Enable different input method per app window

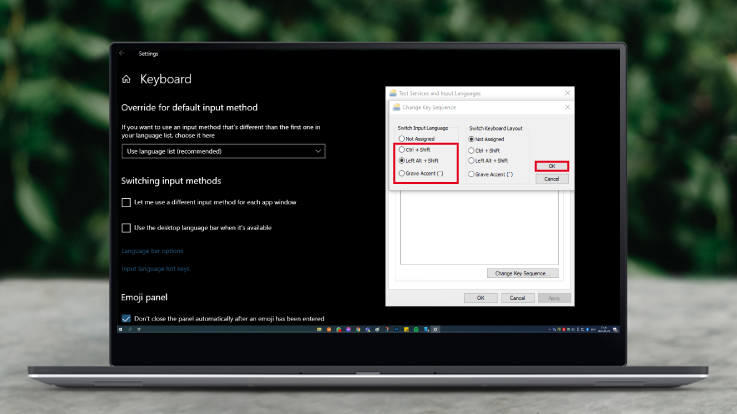(x=126, y=202)
